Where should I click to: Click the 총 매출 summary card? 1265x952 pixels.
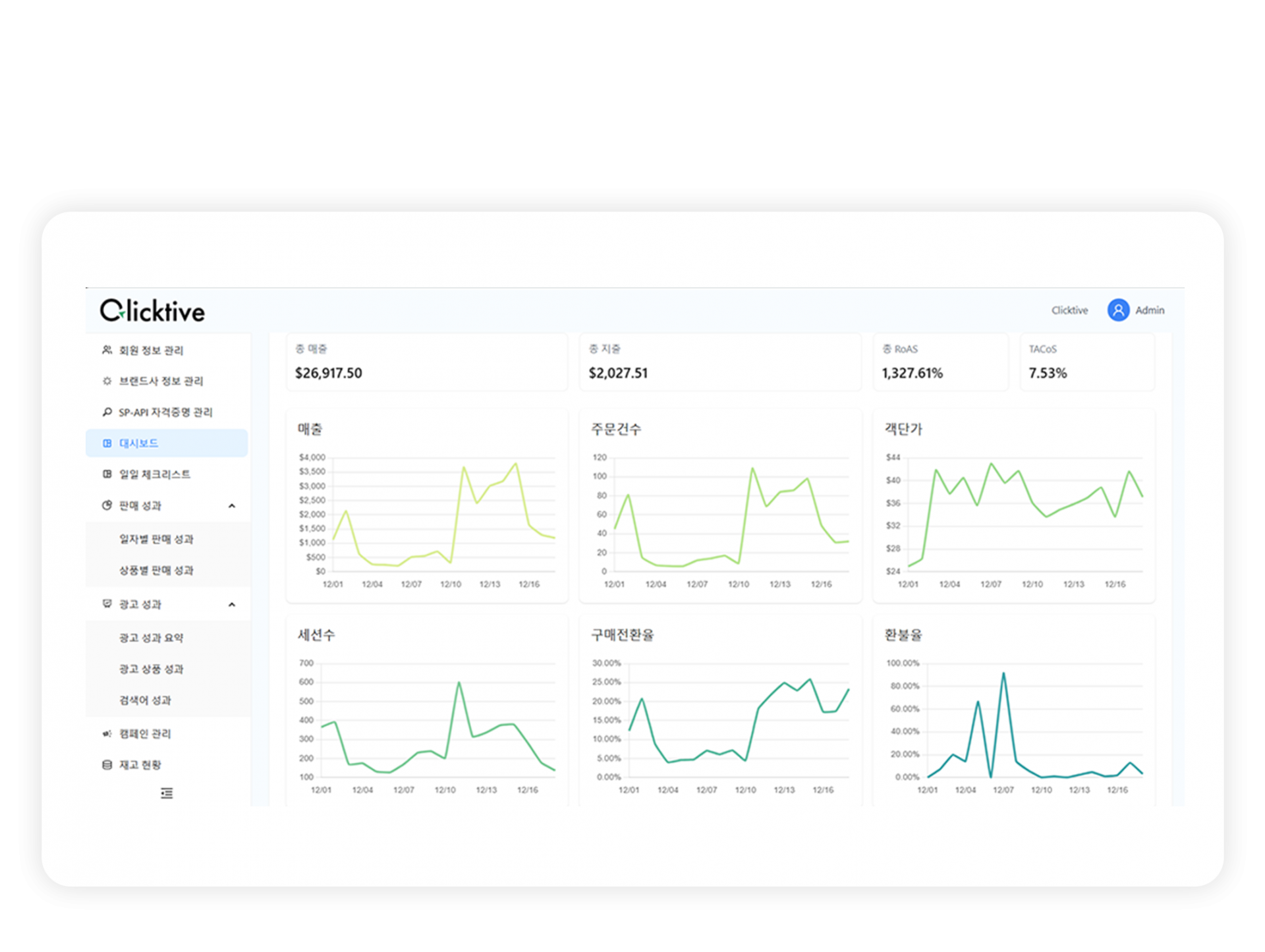426,362
